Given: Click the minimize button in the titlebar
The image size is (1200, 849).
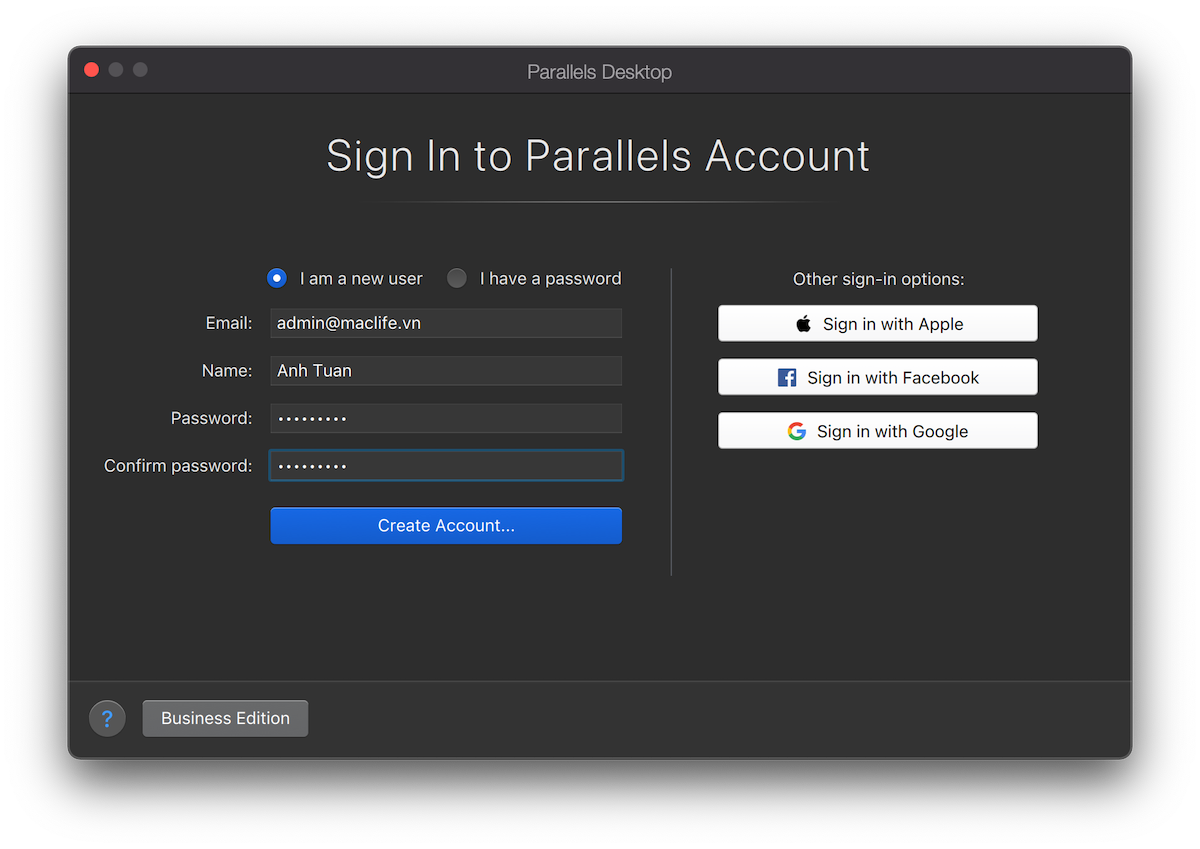Looking at the screenshot, I should (115, 69).
